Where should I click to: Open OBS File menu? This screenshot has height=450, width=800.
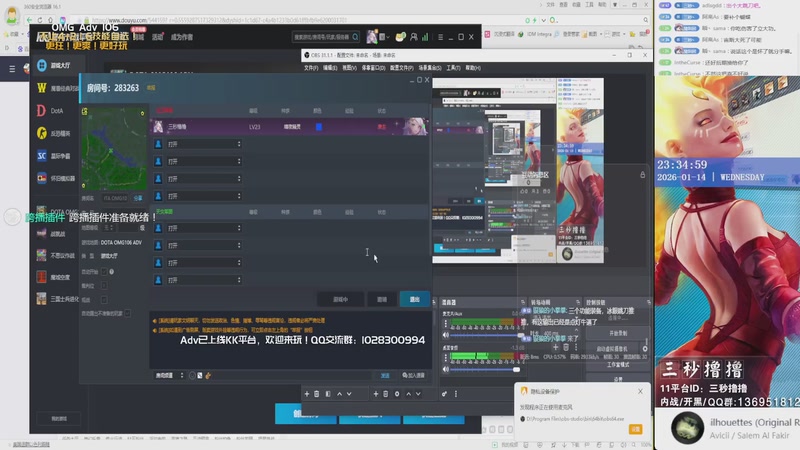(x=311, y=68)
